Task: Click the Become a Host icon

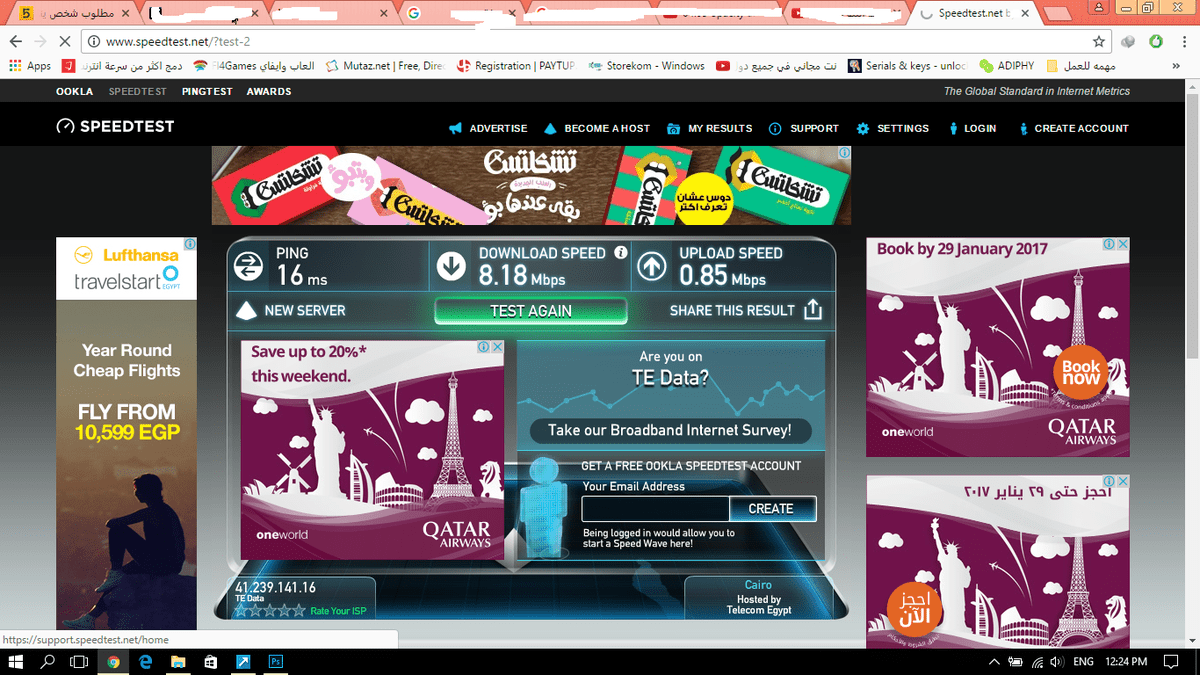Action: coord(550,129)
